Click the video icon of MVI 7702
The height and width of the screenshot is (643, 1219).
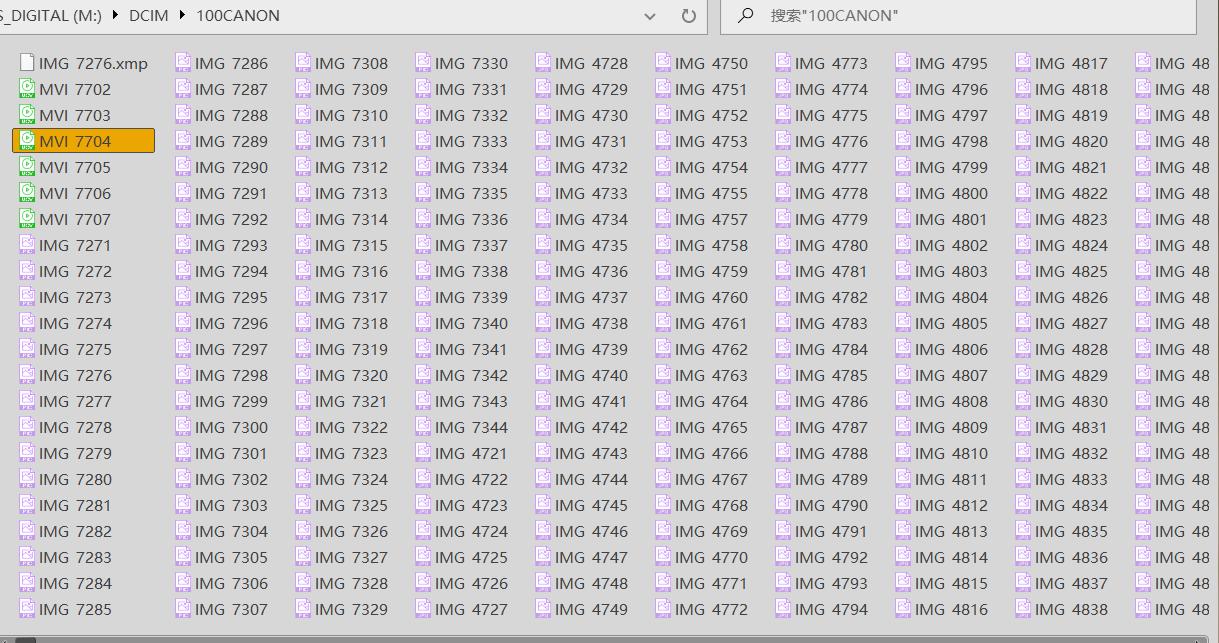27,89
